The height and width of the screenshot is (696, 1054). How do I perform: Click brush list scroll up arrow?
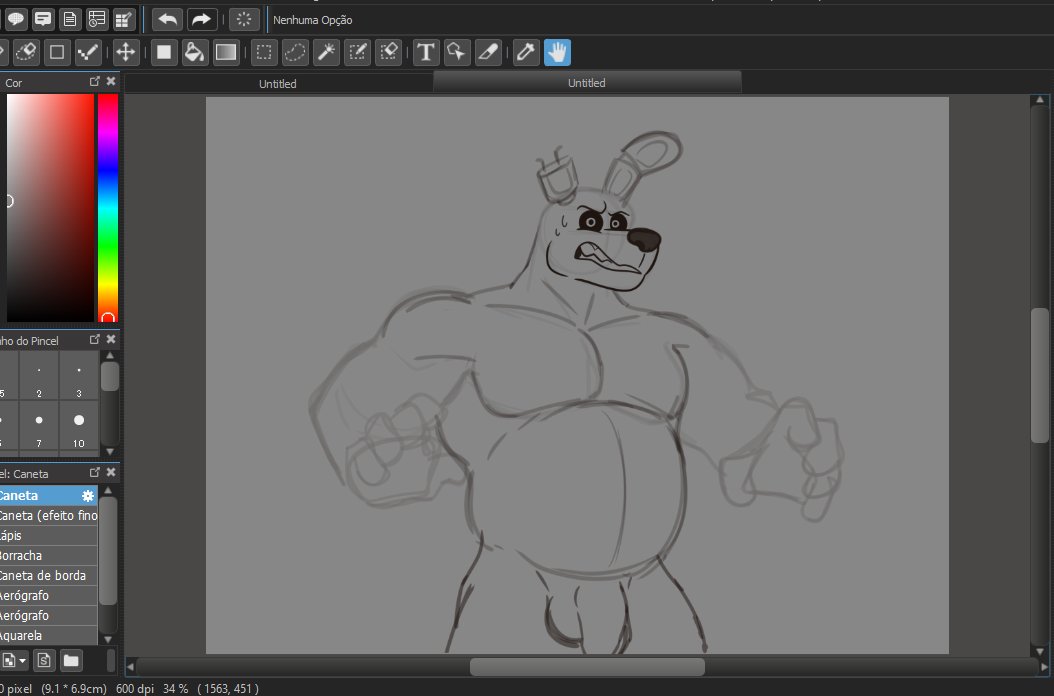(108, 490)
